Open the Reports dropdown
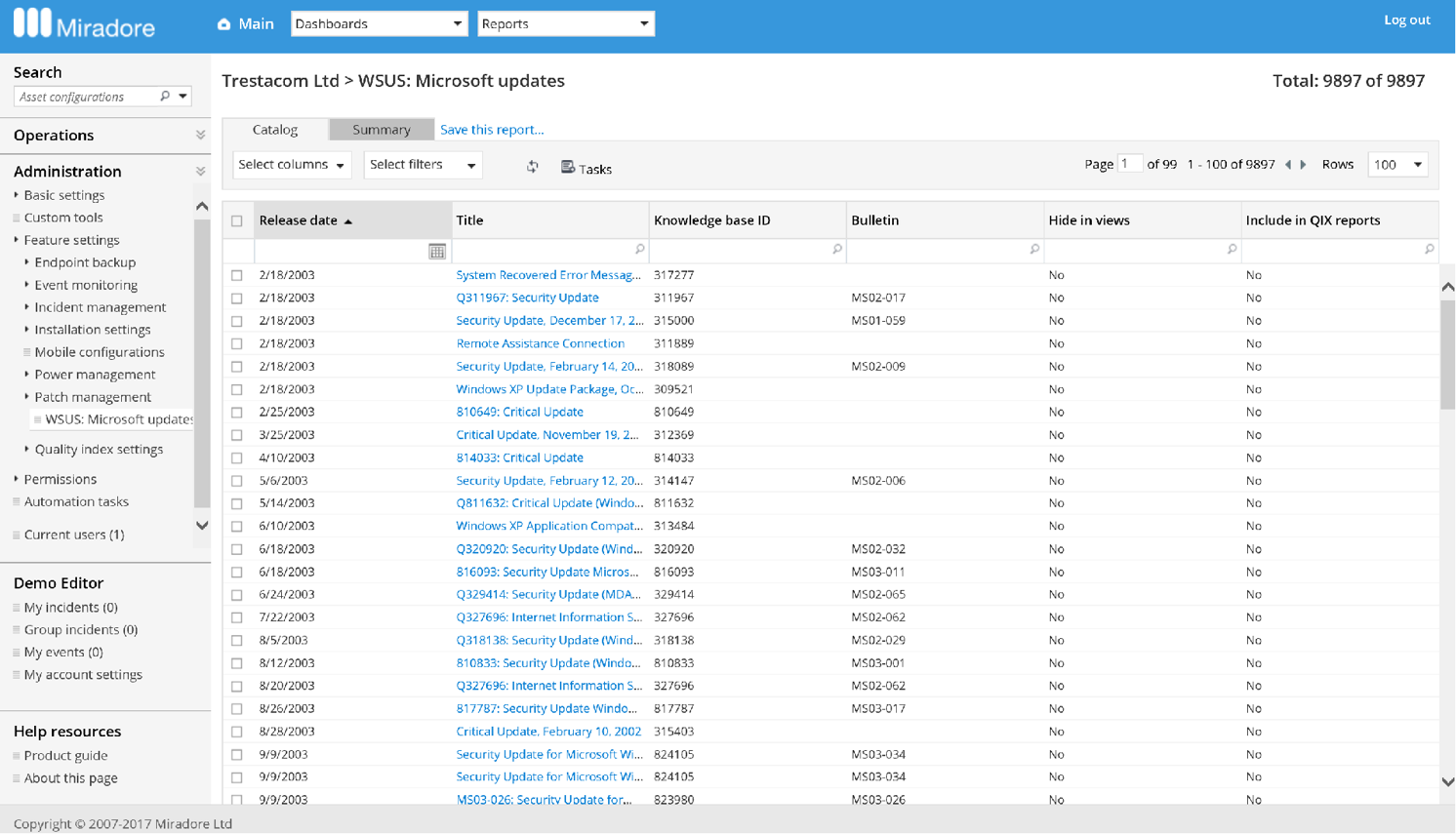Image resolution: width=1456 pixels, height=834 pixels. click(565, 23)
